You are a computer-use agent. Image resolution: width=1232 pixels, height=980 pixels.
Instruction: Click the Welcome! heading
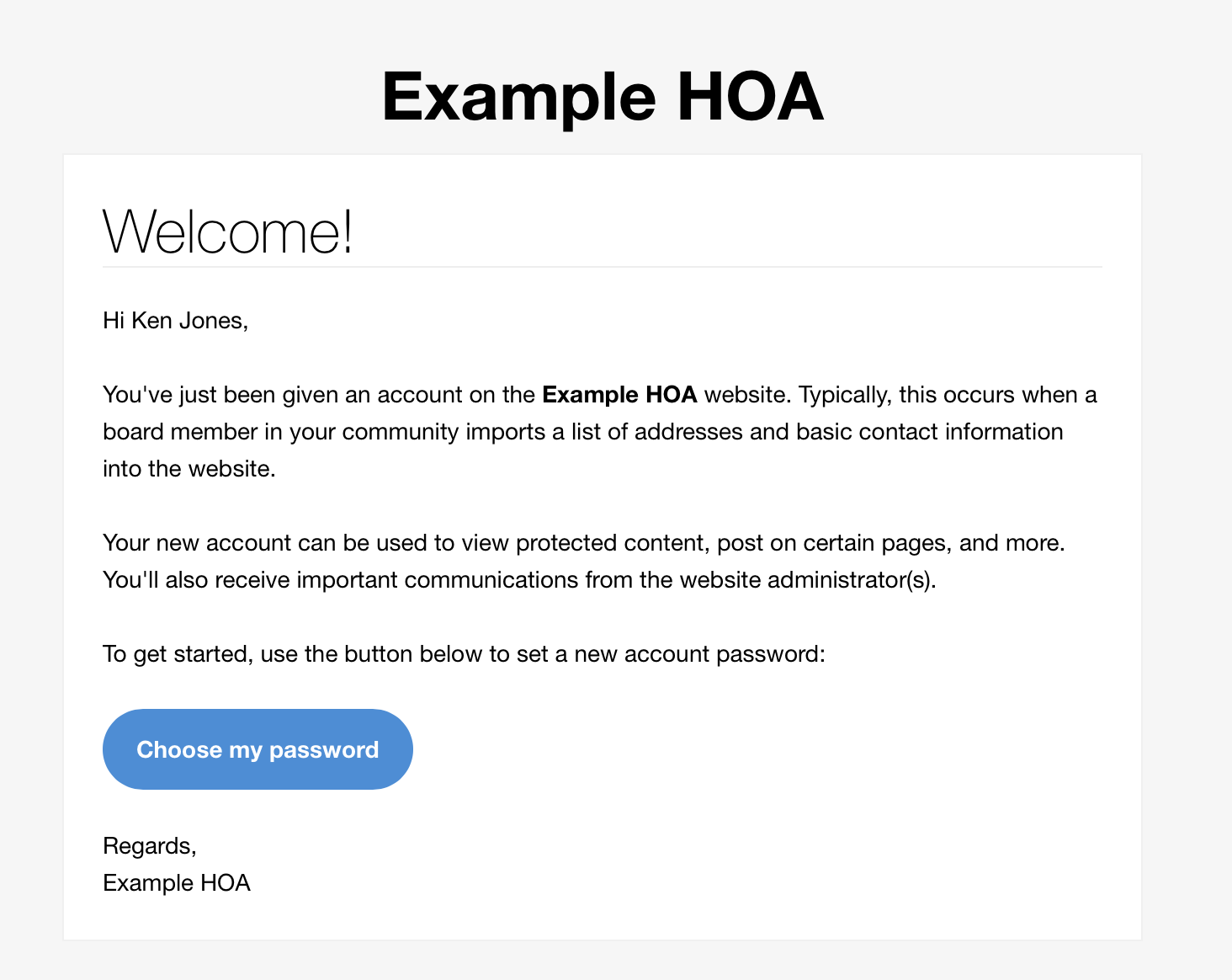coord(227,232)
